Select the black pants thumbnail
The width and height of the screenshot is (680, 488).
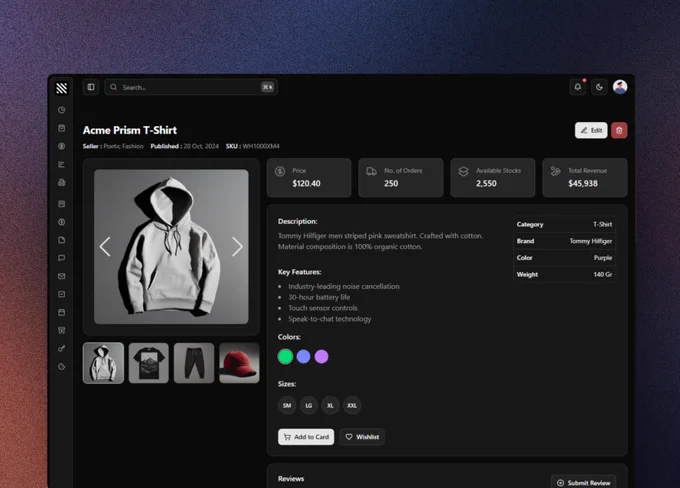[194, 363]
